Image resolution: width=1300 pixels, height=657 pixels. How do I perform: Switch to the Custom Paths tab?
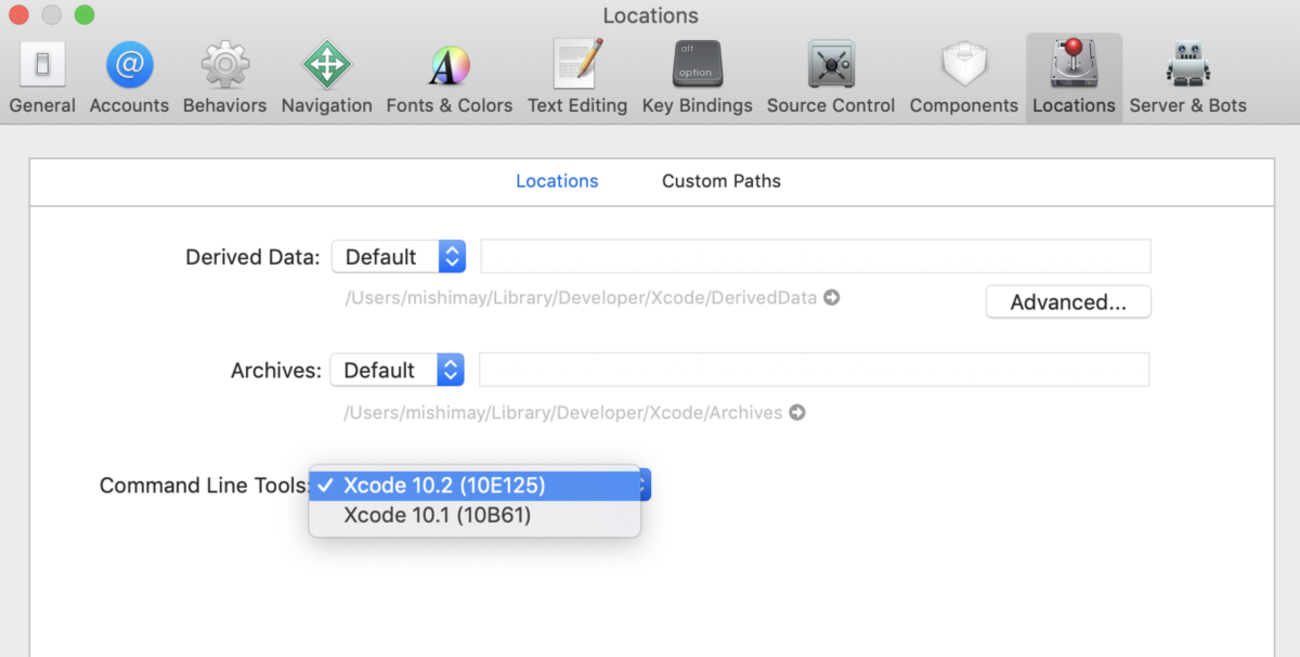(x=721, y=181)
